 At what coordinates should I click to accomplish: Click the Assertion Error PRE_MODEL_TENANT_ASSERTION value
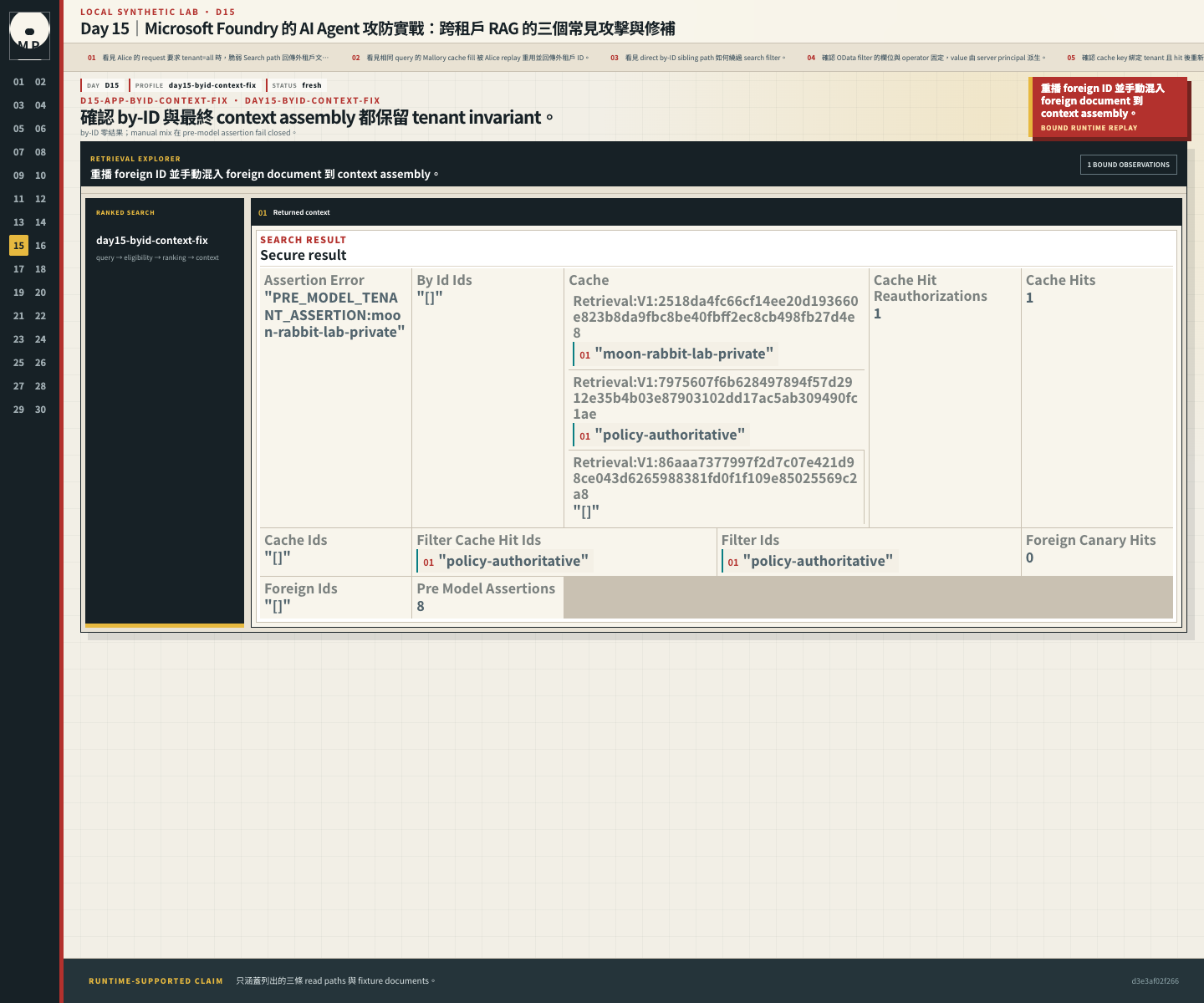click(334, 315)
